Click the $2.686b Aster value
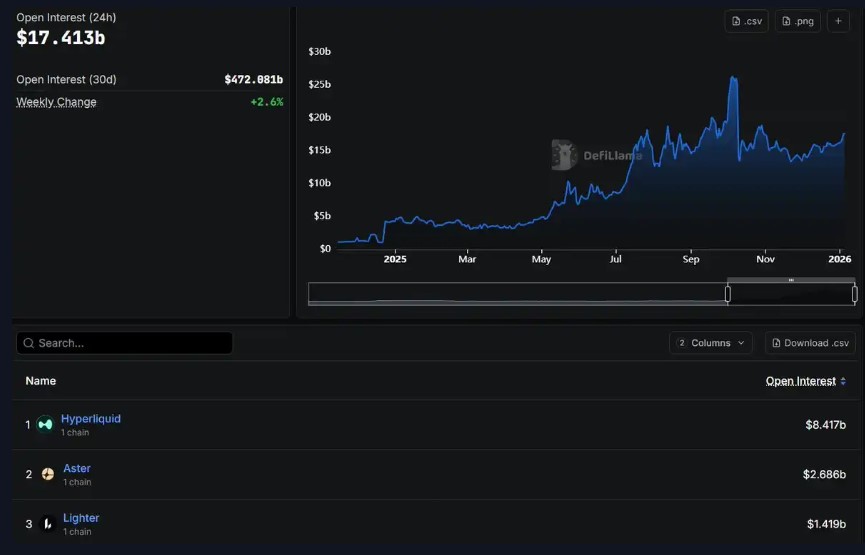Image resolution: width=865 pixels, height=555 pixels. point(824,474)
